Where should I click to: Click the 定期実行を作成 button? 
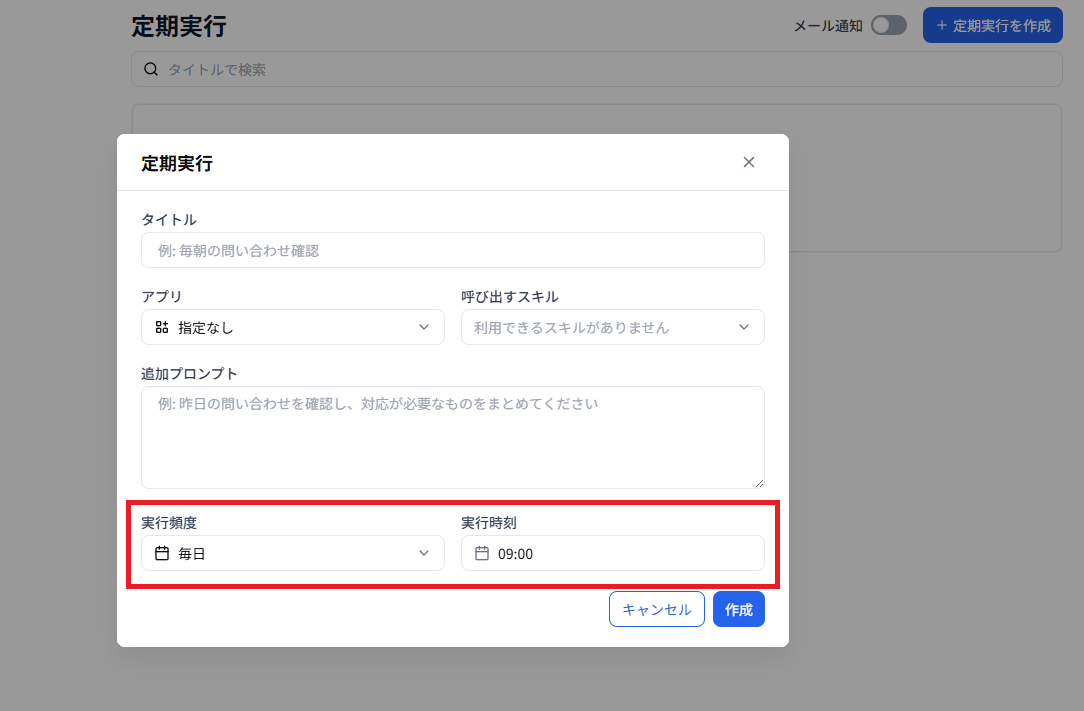(x=992, y=26)
